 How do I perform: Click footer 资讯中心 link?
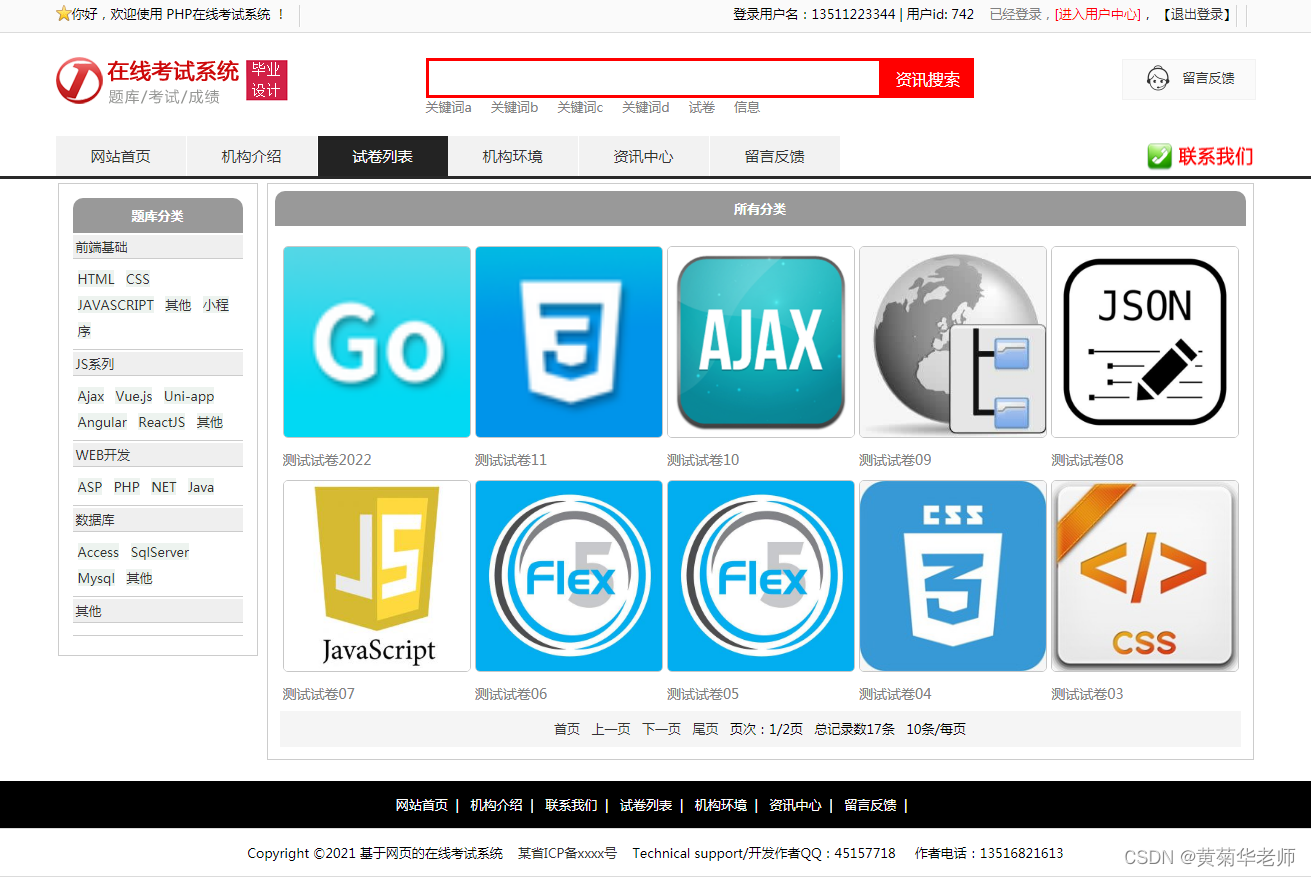(x=795, y=805)
